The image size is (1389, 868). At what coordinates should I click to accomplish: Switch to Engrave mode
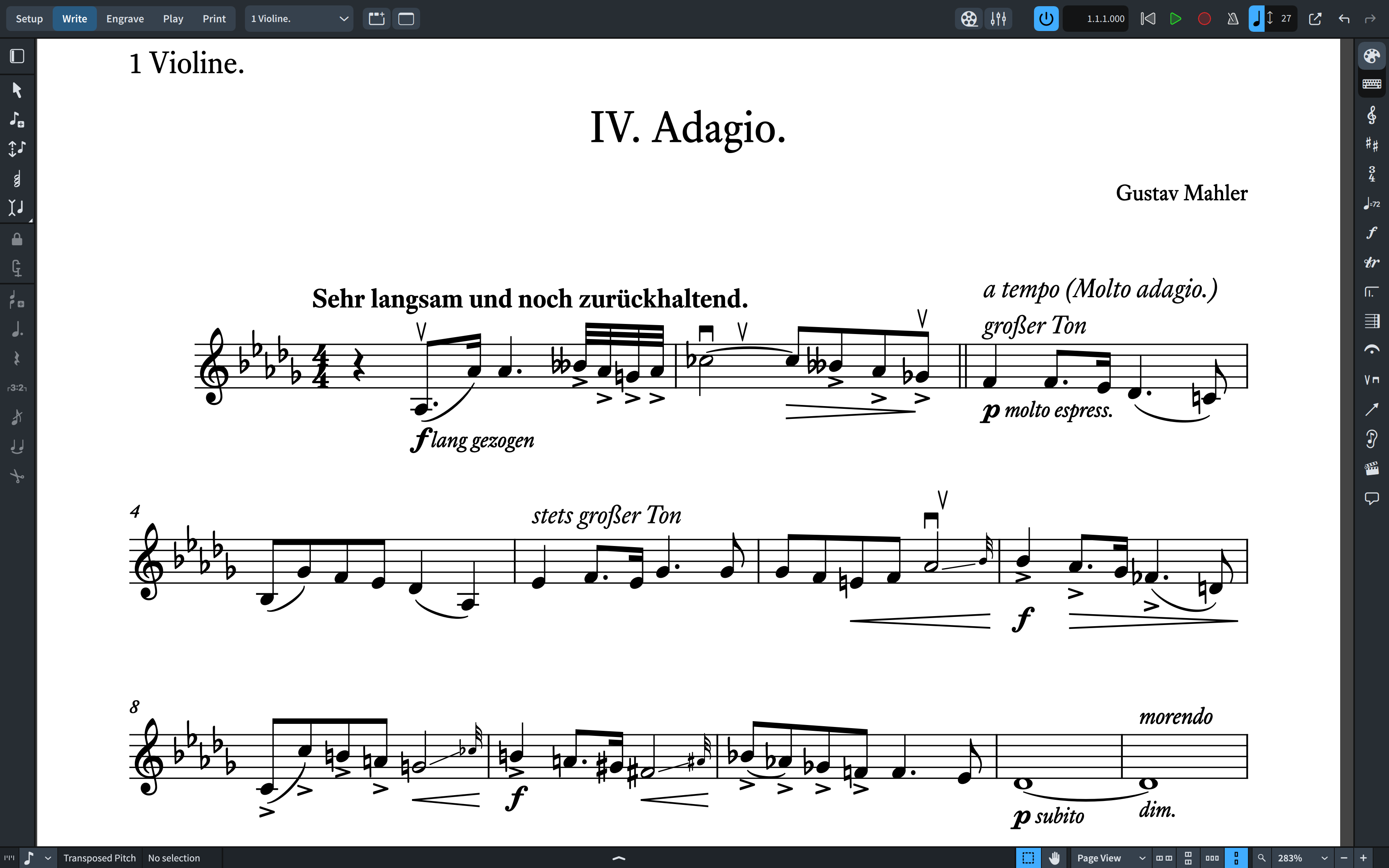tap(125, 19)
